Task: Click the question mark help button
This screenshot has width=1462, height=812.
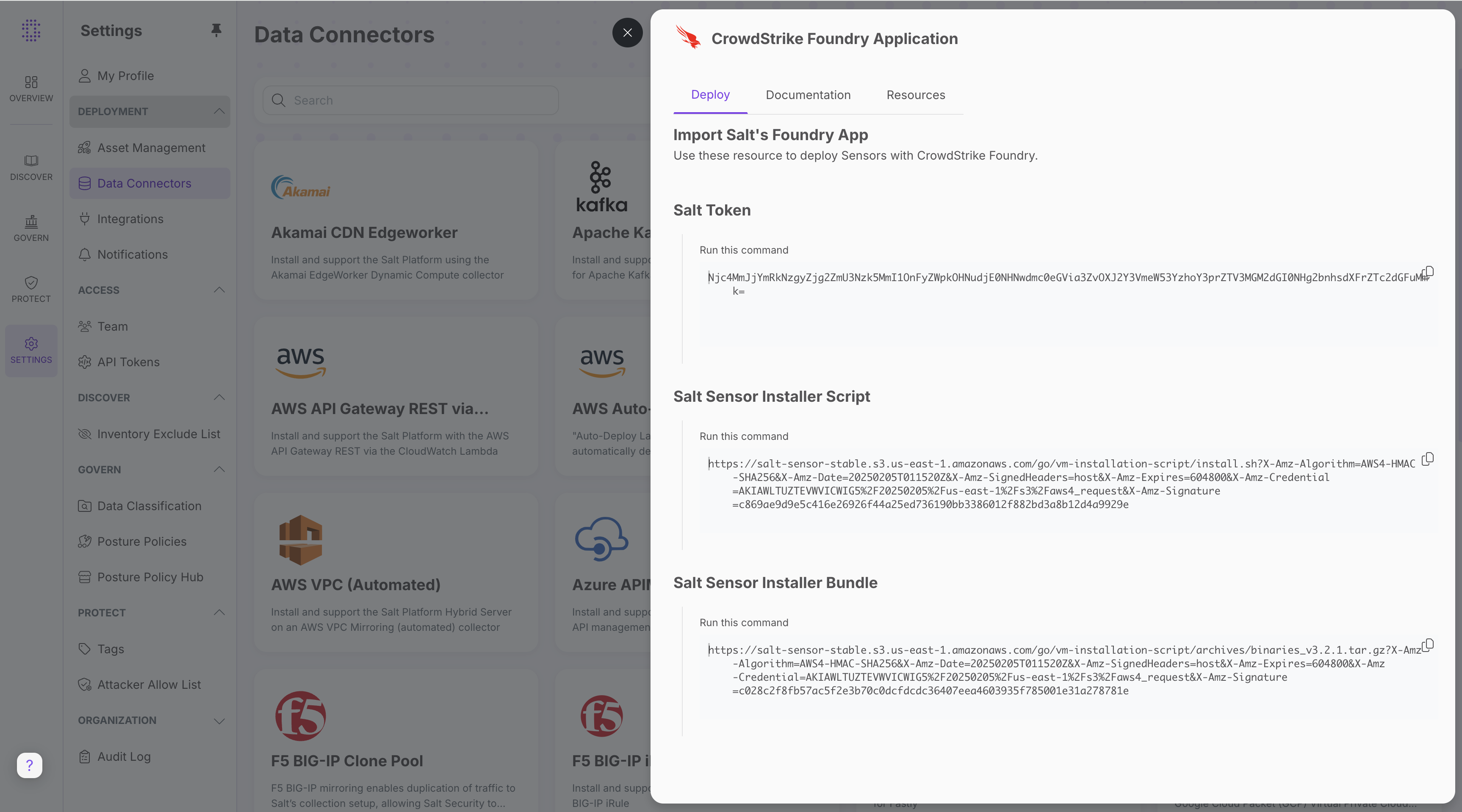Action: point(29,766)
